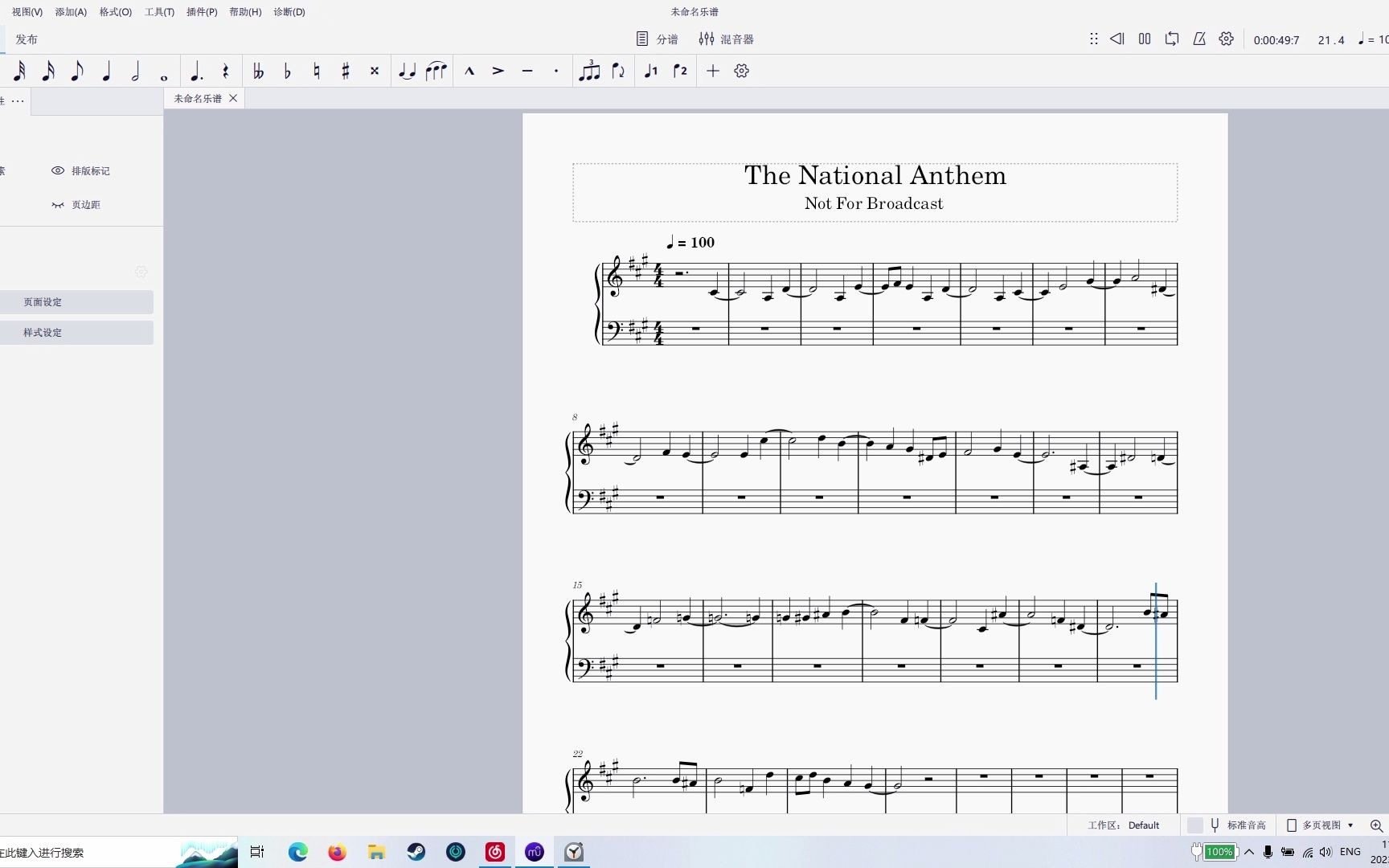
Task: Open the sidebar panel three-dots menu
Action: (18, 101)
